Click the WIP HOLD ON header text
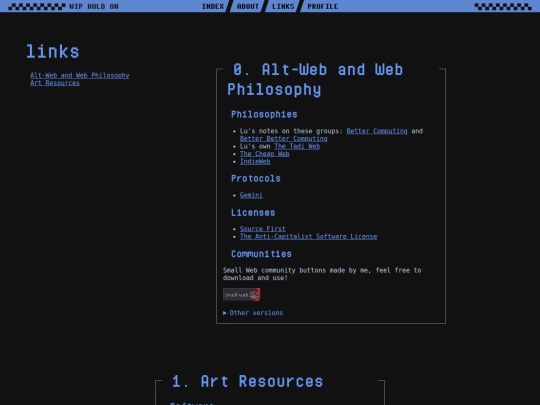This screenshot has width=540, height=405. tap(94, 6)
